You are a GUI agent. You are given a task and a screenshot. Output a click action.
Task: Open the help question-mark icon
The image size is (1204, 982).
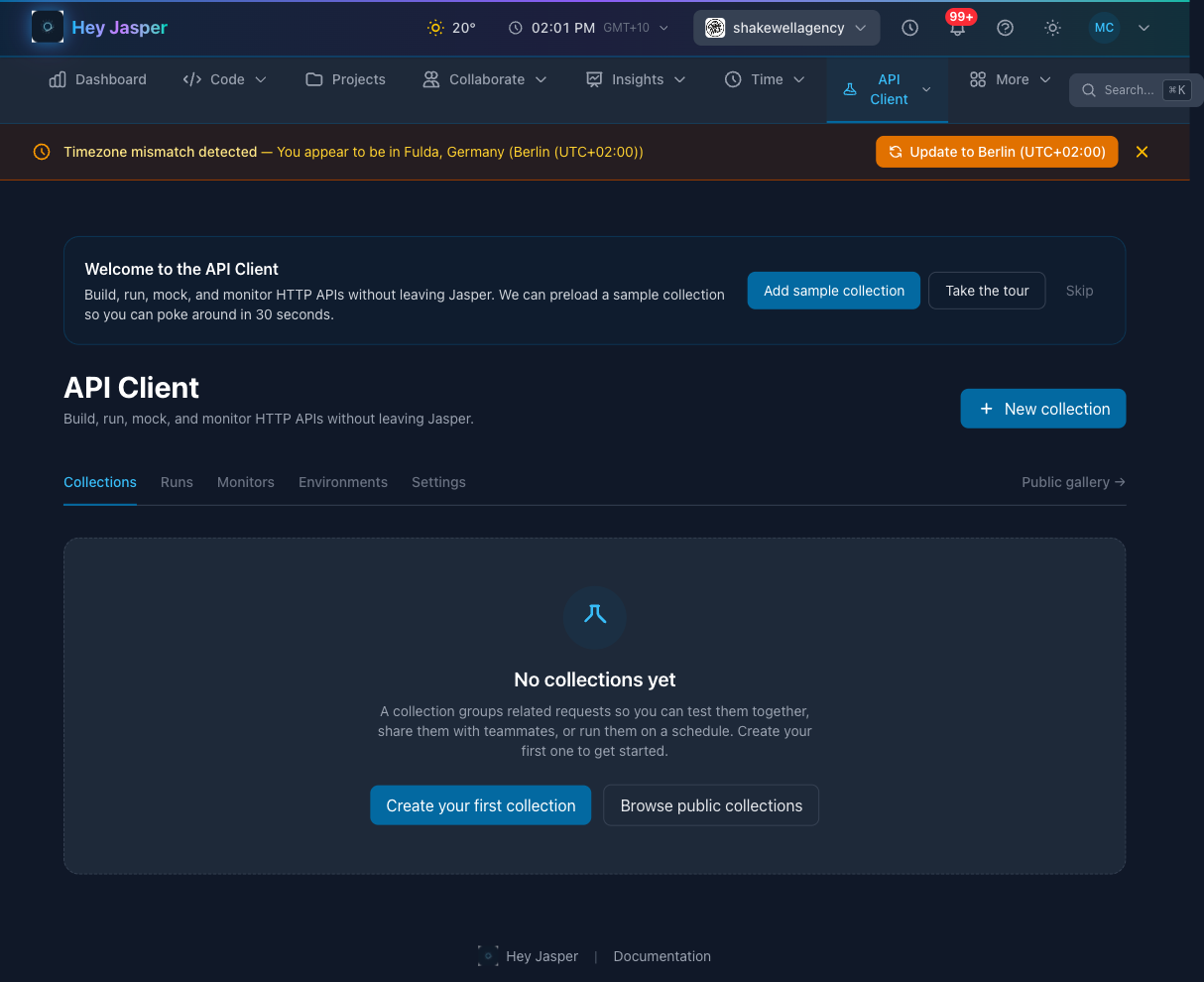tap(1005, 28)
